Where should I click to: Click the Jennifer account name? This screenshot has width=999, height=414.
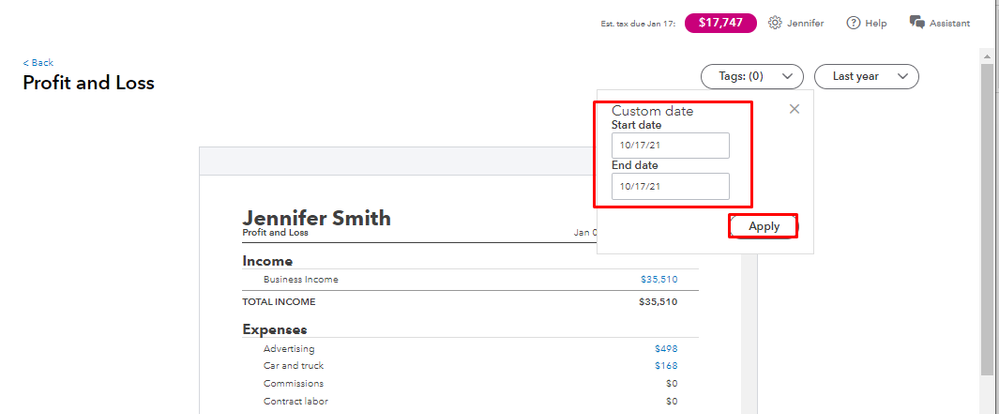(x=805, y=23)
